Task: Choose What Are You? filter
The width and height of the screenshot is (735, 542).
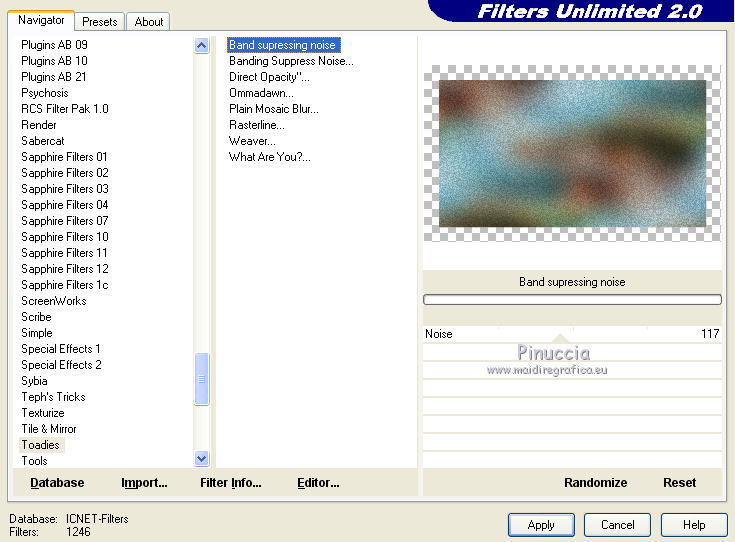Action: (270, 157)
